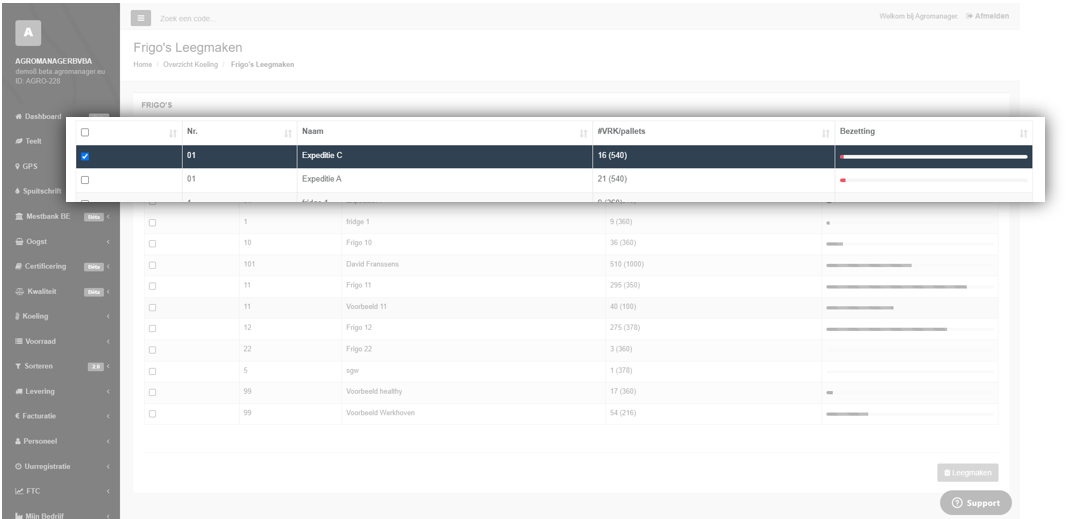1071x519 pixels.
Task: Open the Support chat button
Action: coord(975,503)
